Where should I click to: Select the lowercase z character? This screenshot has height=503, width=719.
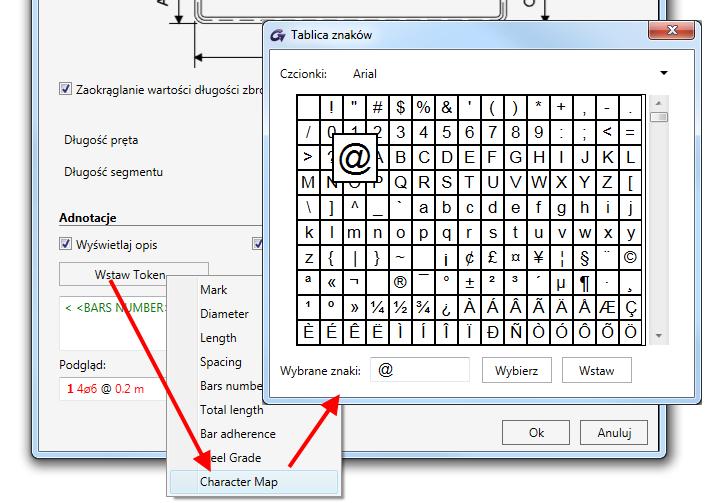tap(308, 258)
